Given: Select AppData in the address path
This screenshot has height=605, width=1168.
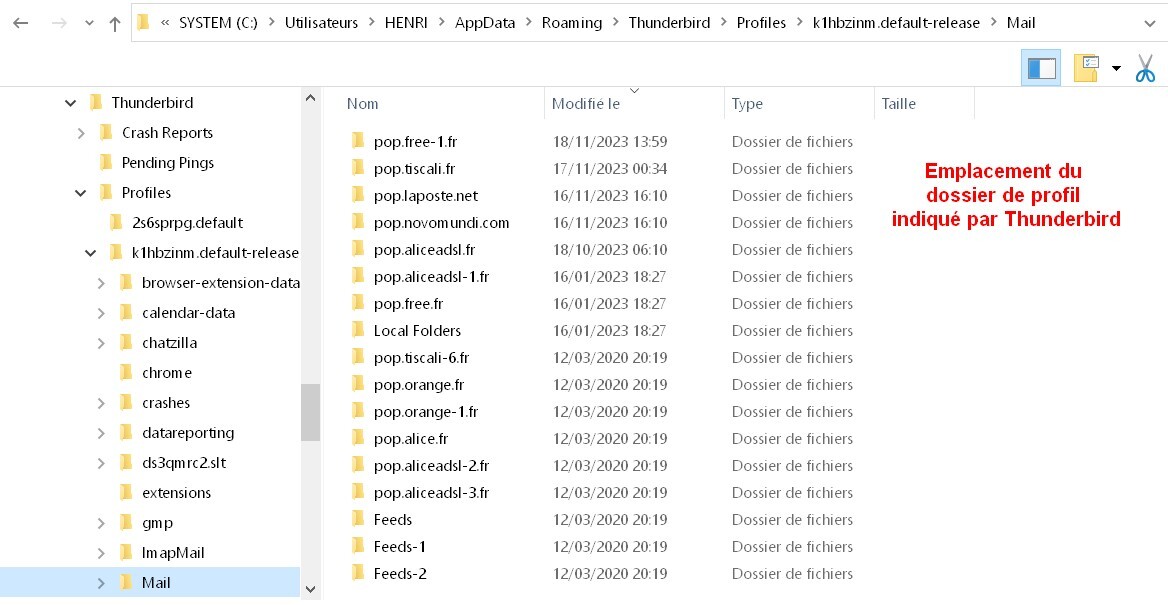Looking at the screenshot, I should [x=485, y=23].
